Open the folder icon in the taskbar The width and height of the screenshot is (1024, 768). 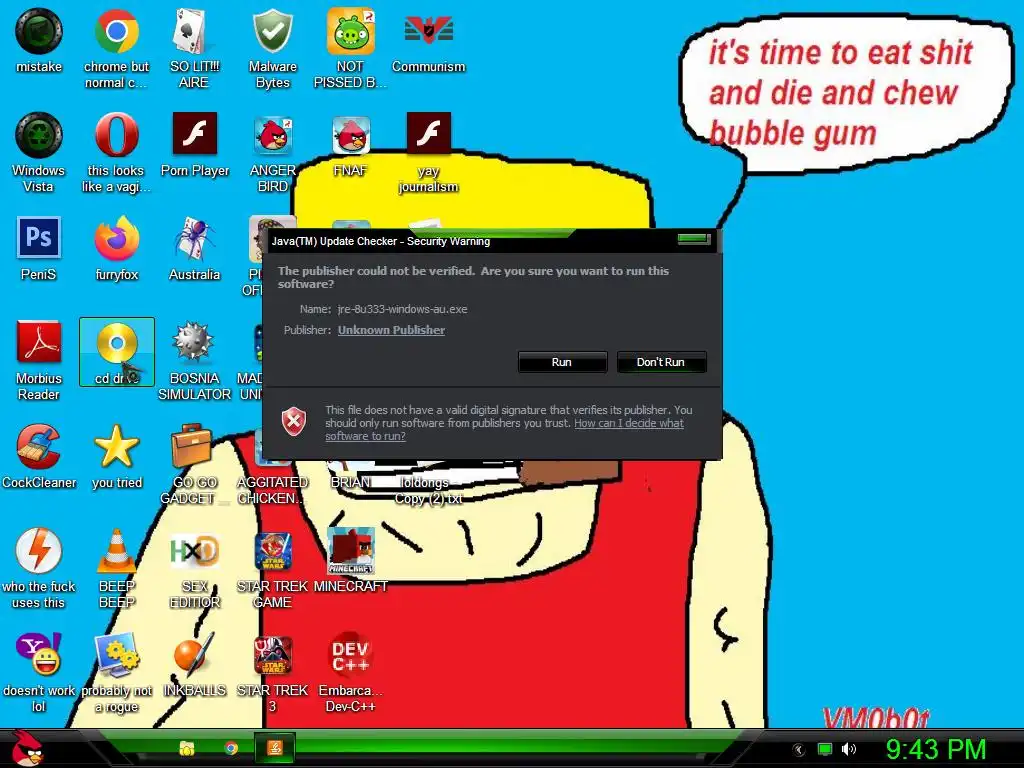tap(187, 748)
